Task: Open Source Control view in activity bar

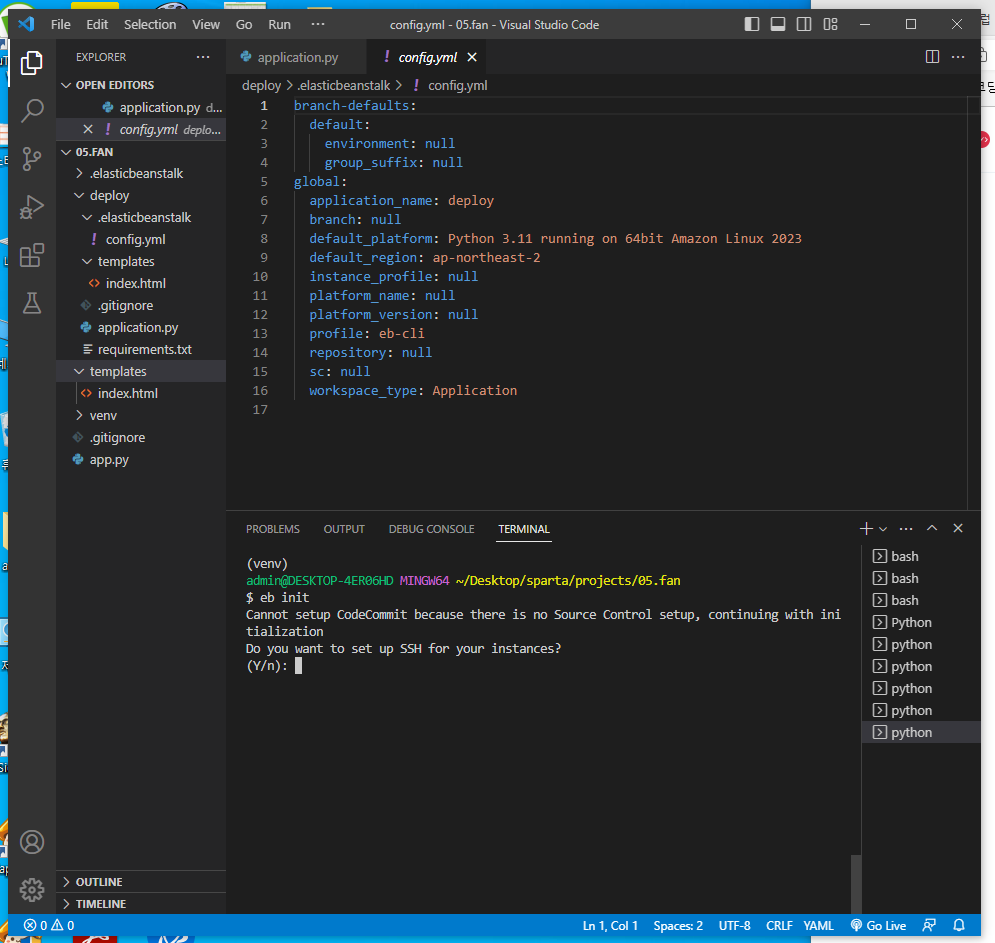Action: [32, 159]
